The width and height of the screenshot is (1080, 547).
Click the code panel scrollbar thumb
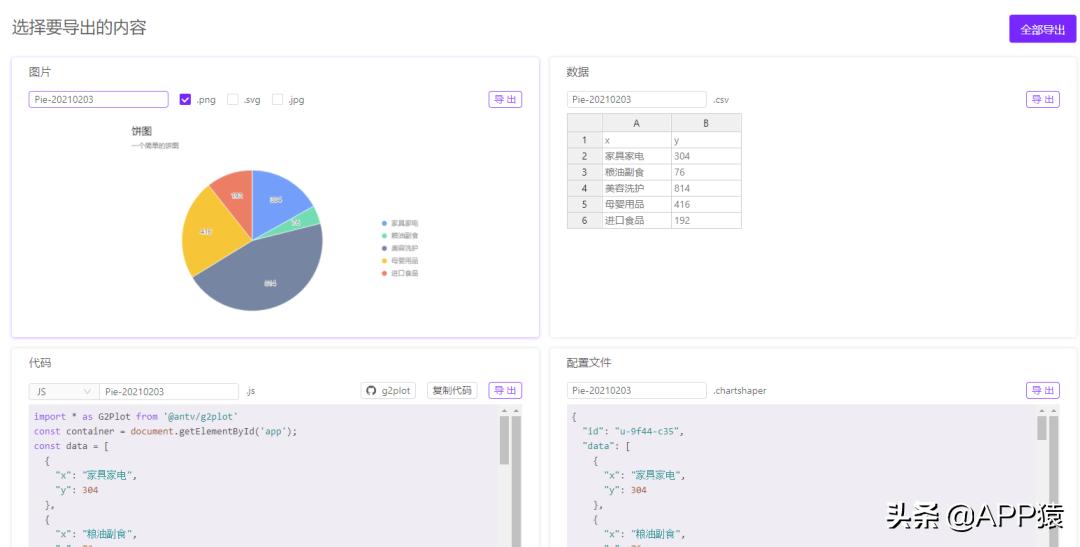(x=504, y=440)
